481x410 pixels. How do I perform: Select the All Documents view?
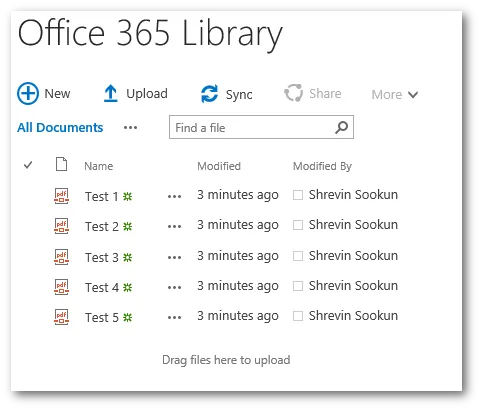[x=60, y=128]
